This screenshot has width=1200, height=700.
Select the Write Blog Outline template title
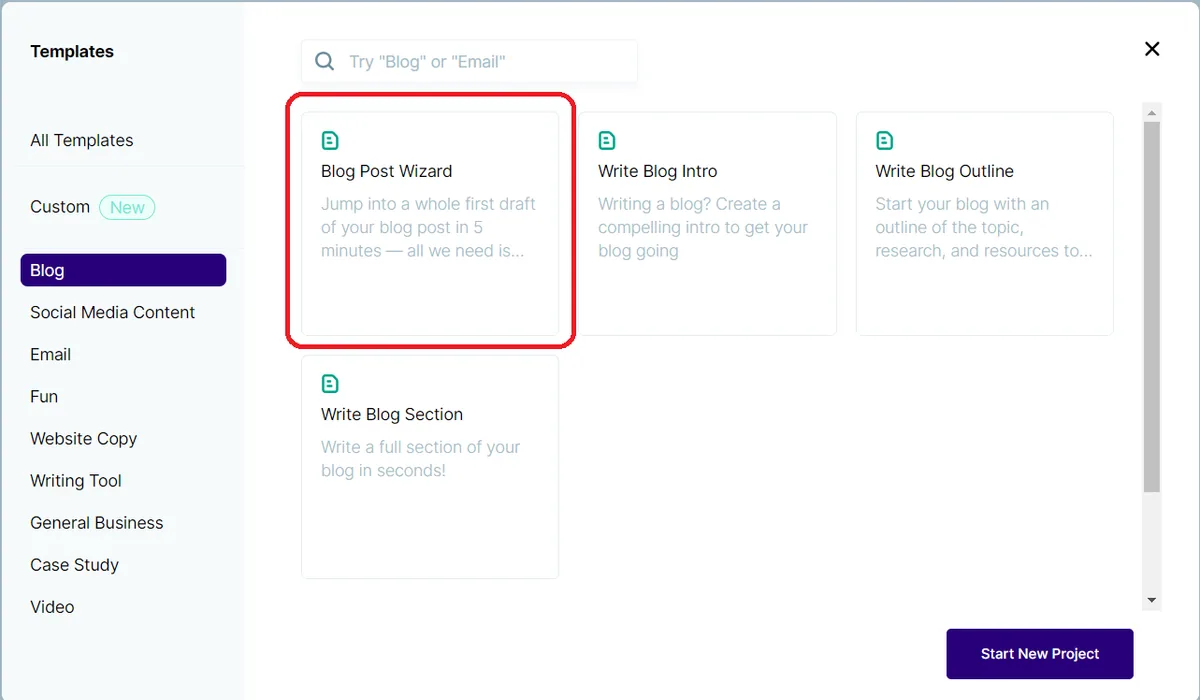pos(944,171)
